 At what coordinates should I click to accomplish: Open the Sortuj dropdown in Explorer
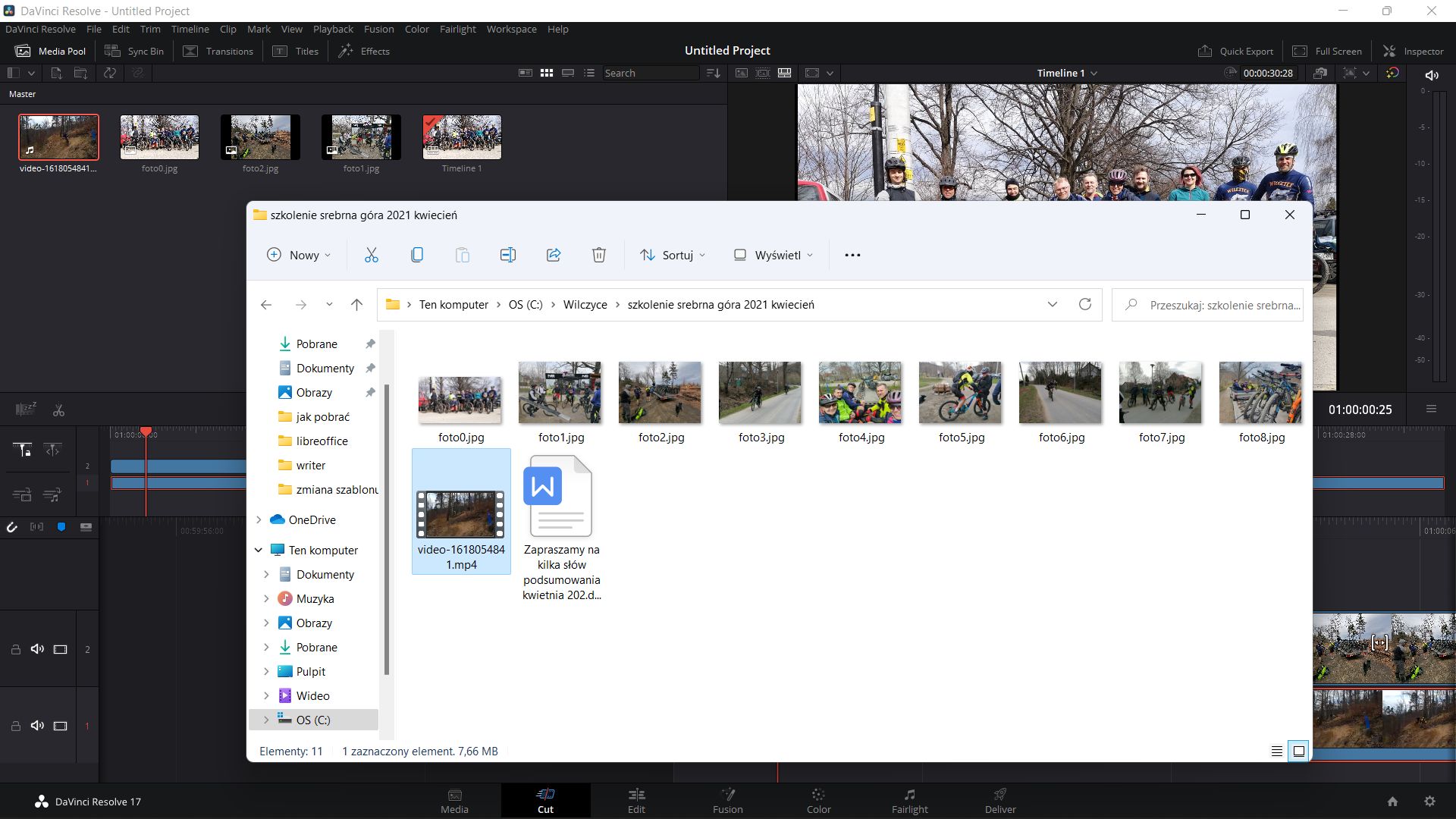click(672, 255)
